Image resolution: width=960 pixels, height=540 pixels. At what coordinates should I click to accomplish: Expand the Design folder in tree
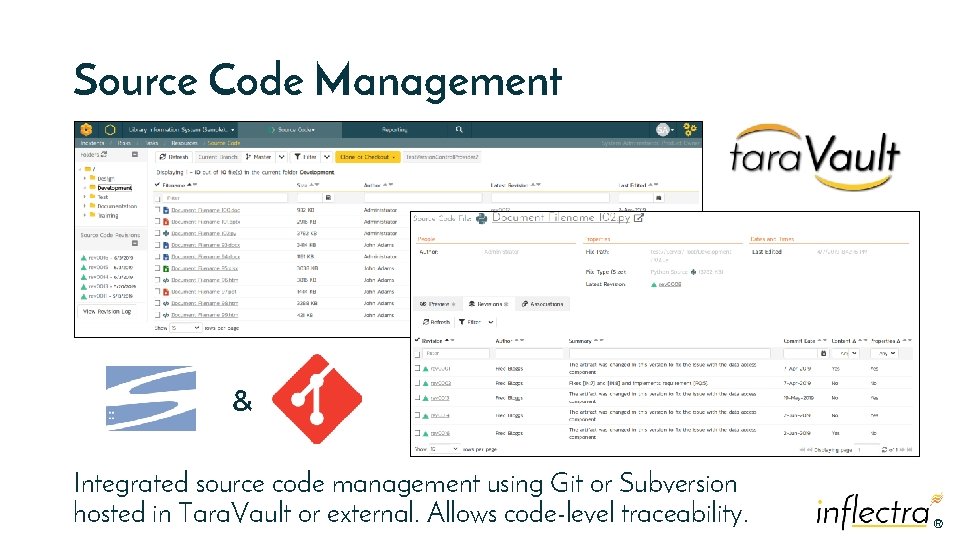coord(84,178)
